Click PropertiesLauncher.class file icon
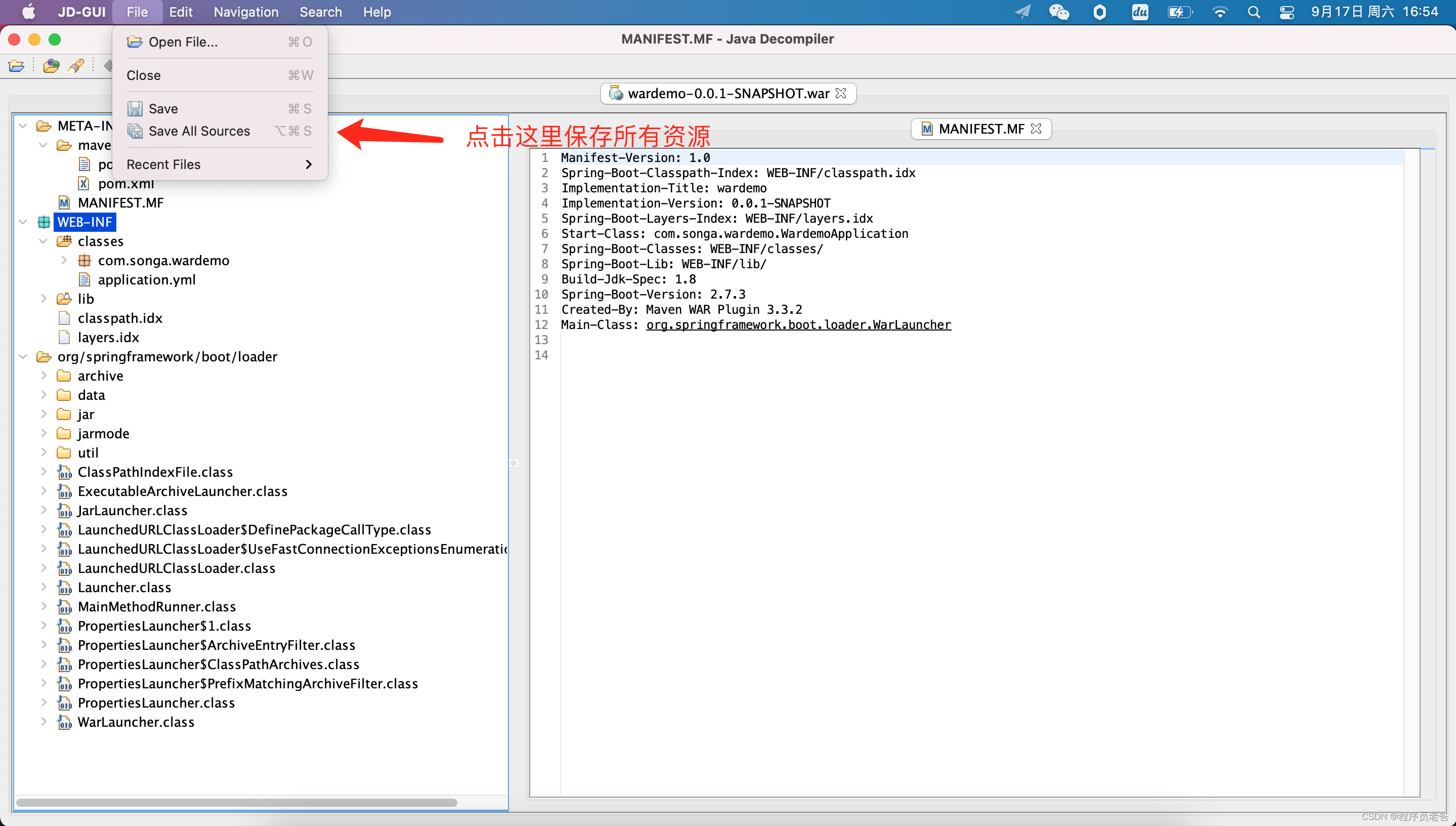 65,704
